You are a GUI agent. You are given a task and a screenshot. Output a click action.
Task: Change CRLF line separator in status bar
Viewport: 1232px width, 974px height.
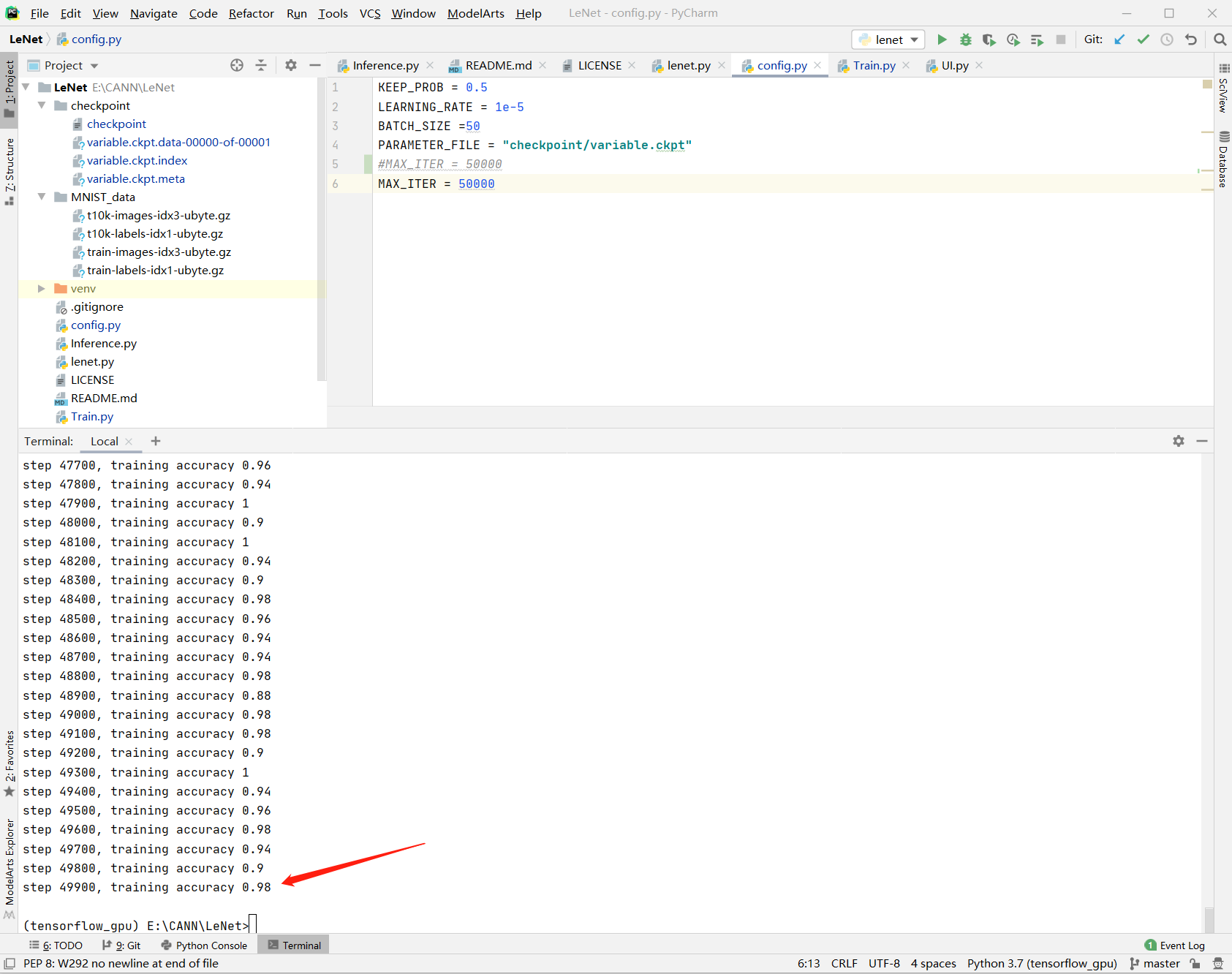[844, 964]
